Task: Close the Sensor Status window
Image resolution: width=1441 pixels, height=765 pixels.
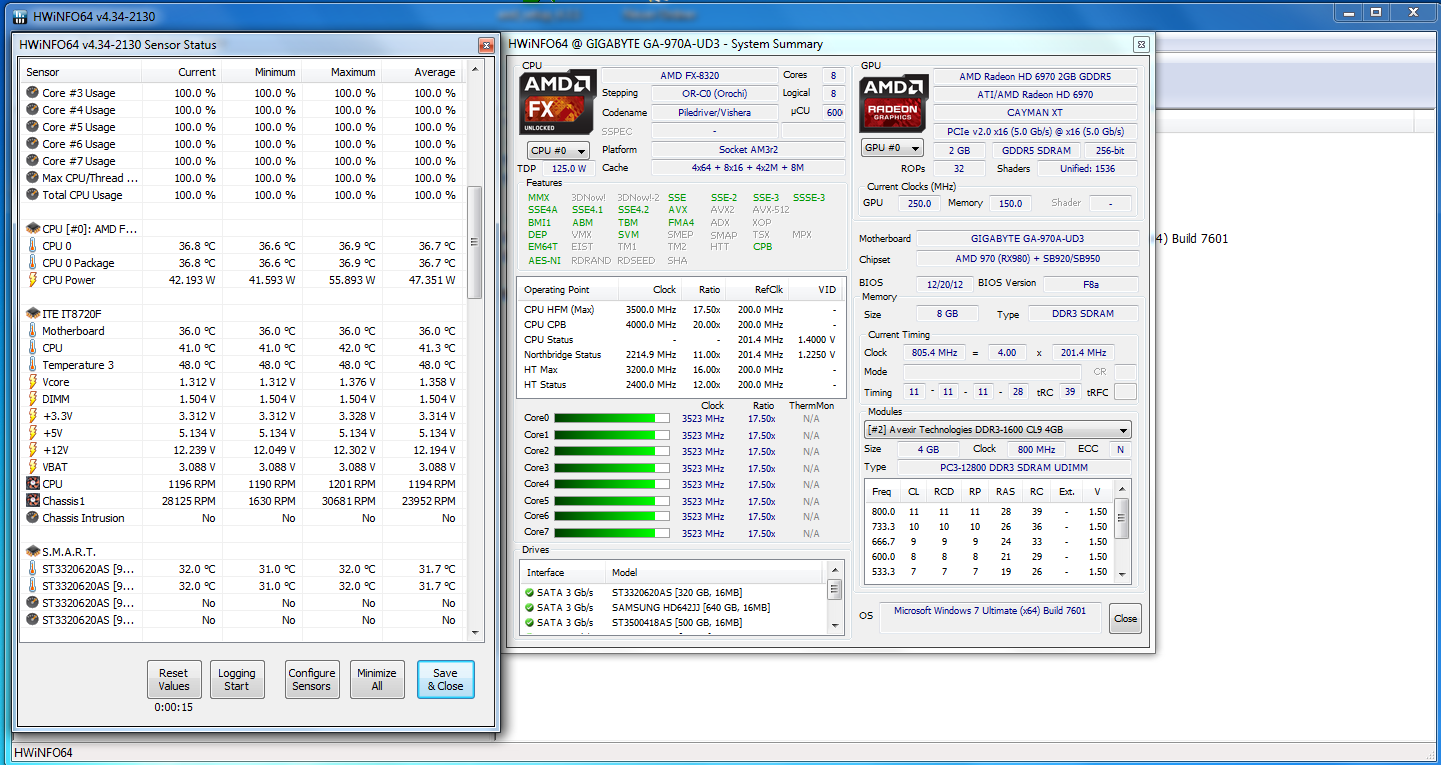Action: coord(486,46)
